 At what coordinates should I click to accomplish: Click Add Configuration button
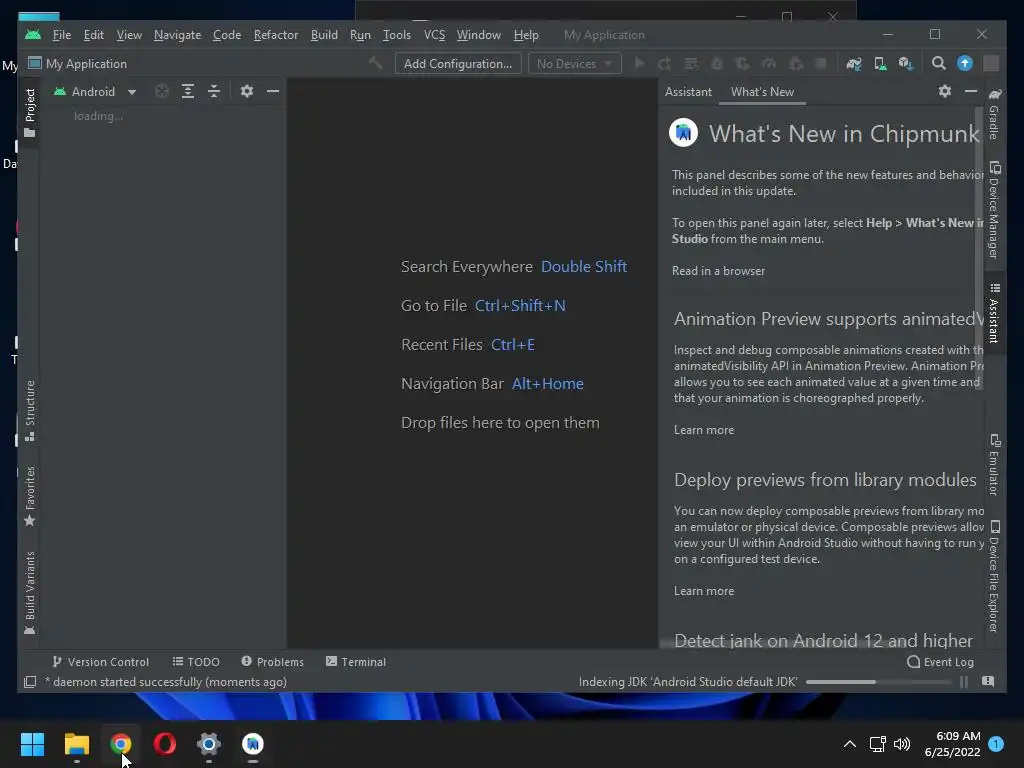point(458,63)
